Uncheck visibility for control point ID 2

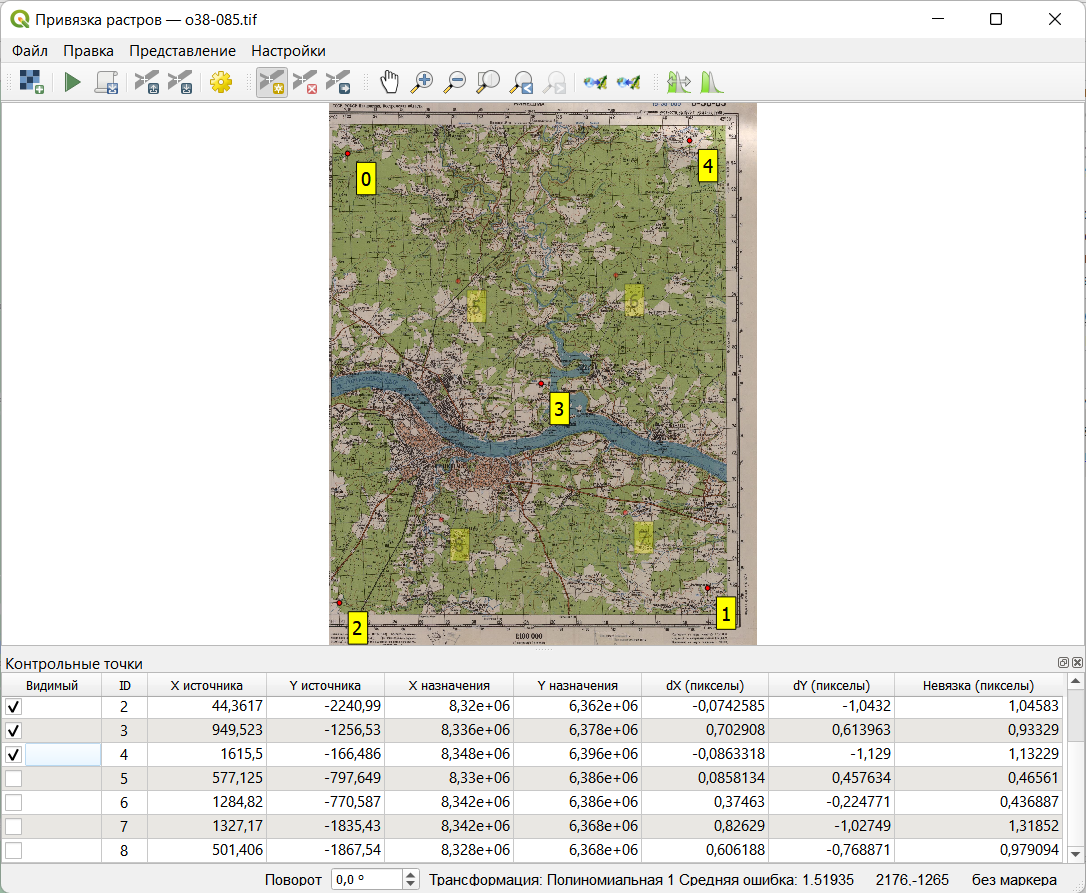[x=14, y=707]
